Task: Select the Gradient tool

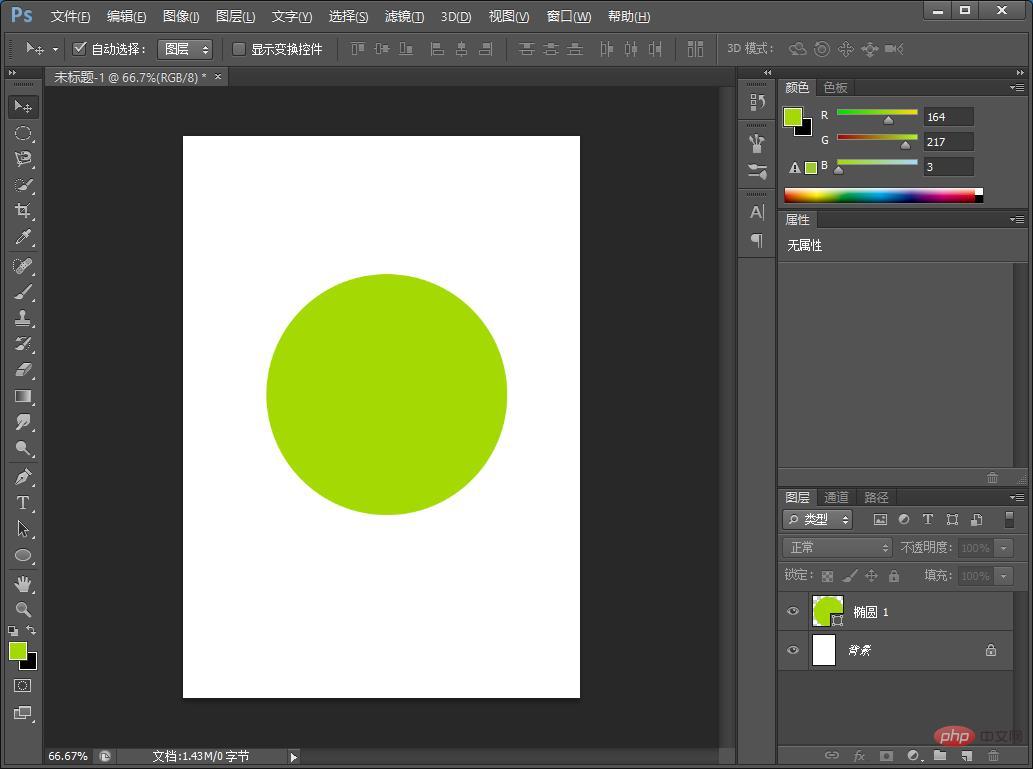Action: 23,396
